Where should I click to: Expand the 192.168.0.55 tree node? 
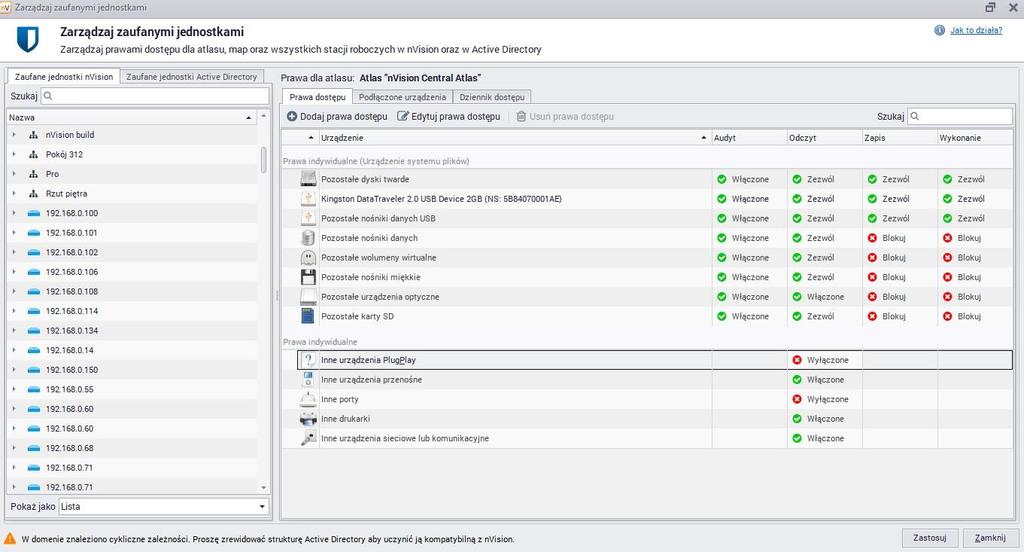coord(14,389)
